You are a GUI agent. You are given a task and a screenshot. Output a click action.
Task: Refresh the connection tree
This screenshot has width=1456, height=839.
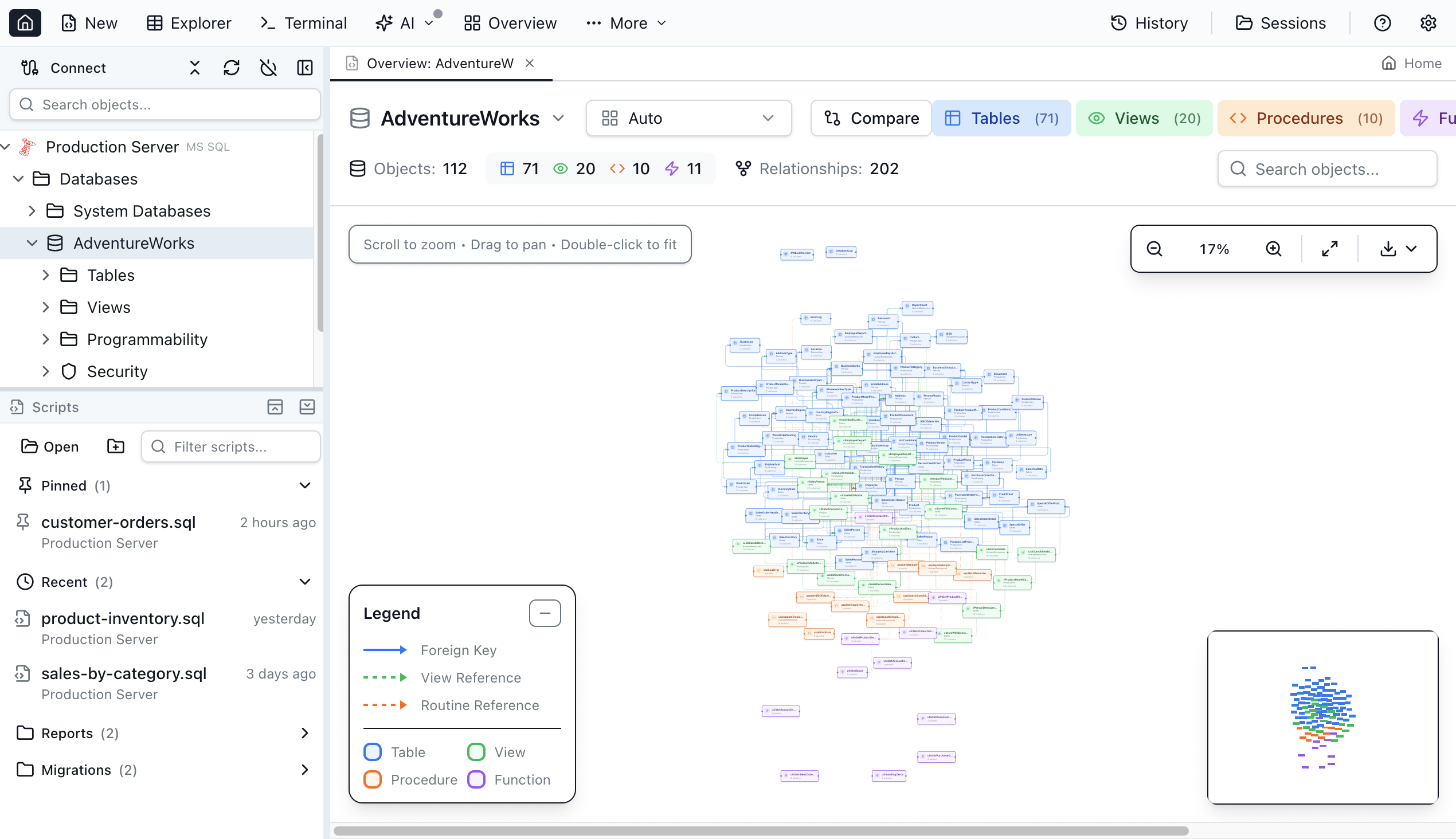click(x=232, y=68)
